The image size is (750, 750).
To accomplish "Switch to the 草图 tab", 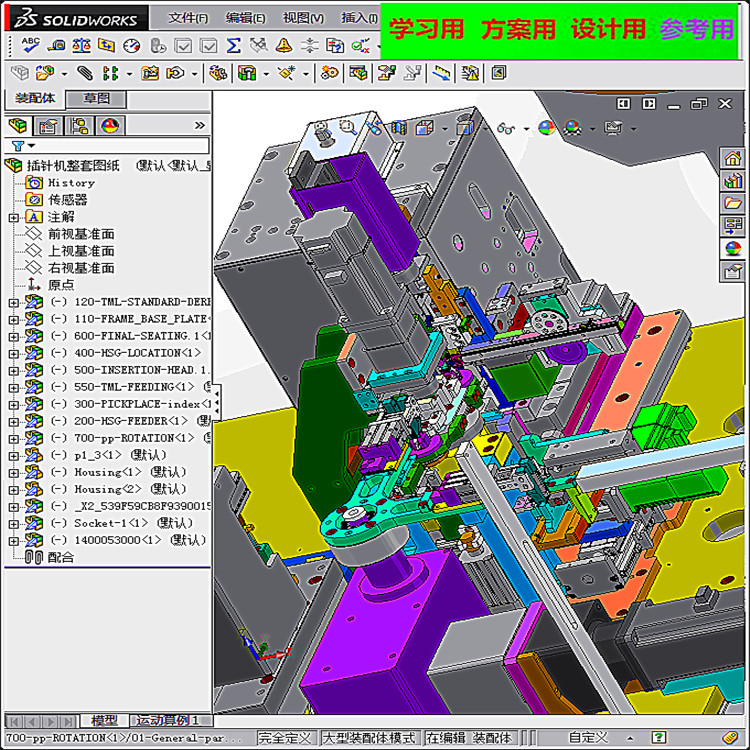I will coord(97,99).
